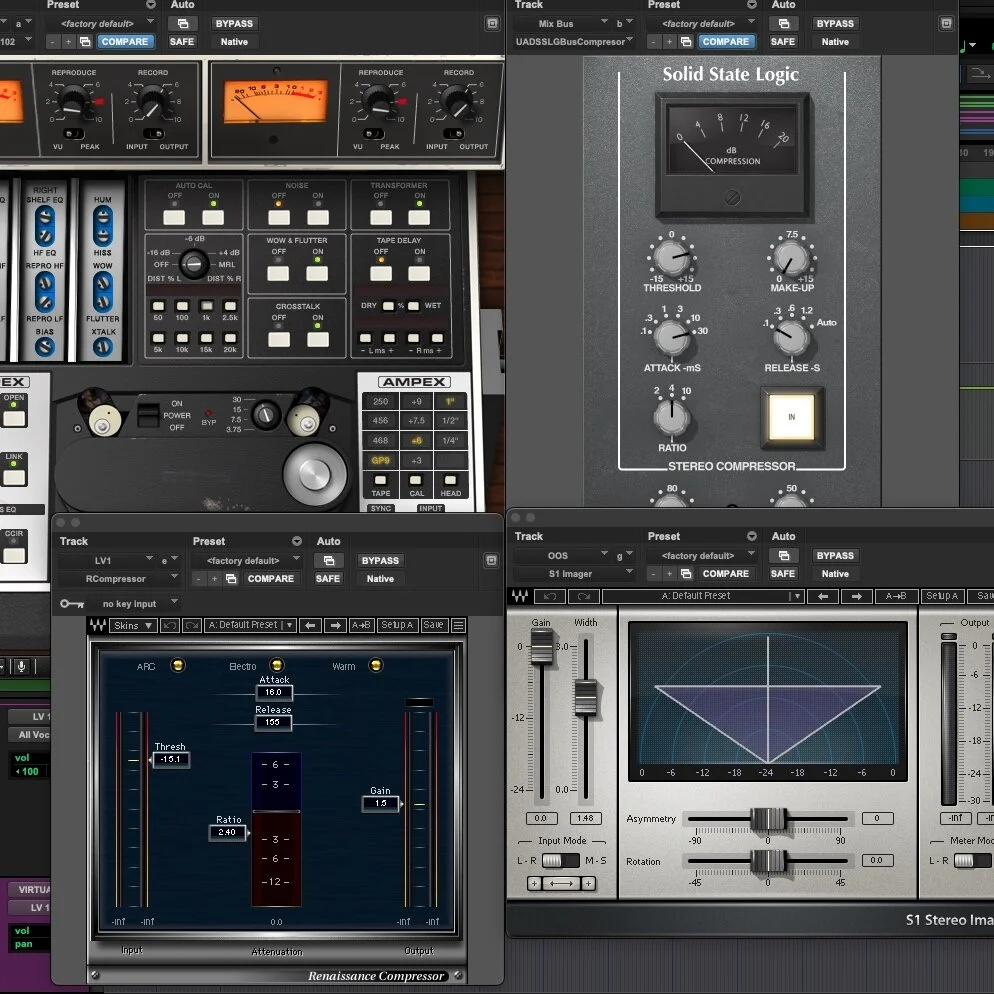This screenshot has height=994, width=994.
Task: Turn Ampex TAPE DELAY on
Action: click(x=419, y=273)
